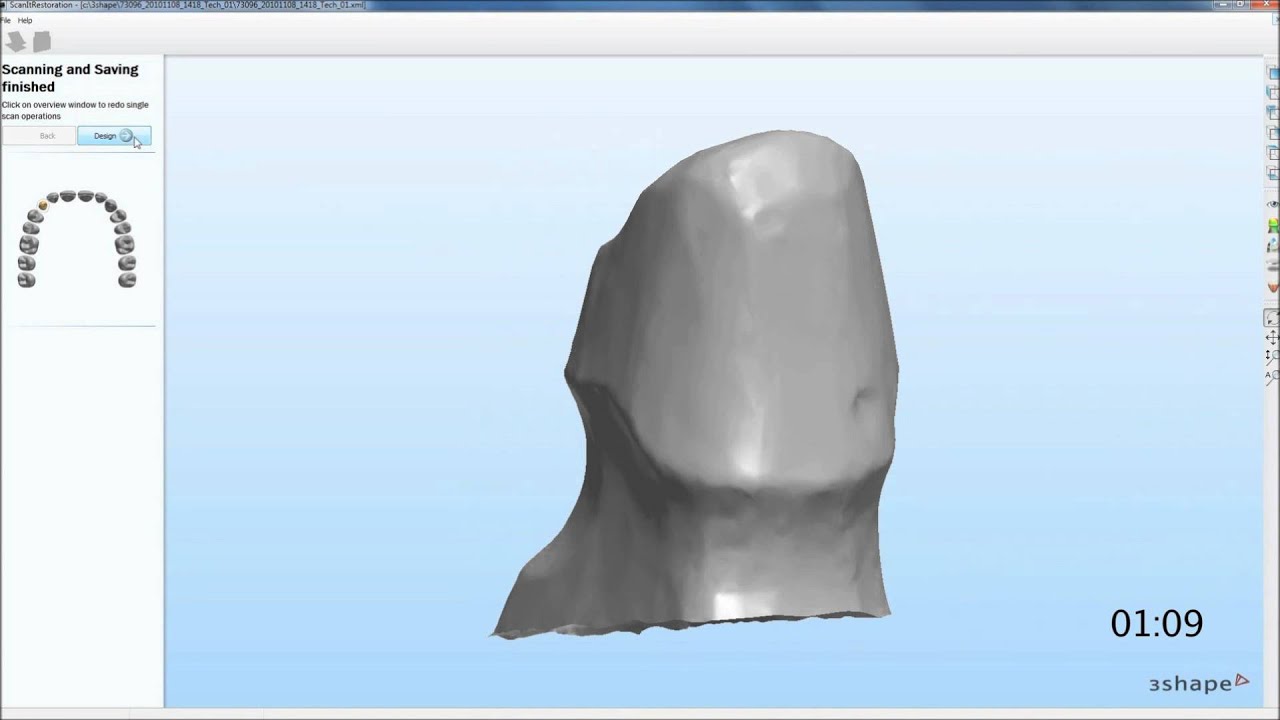Viewport: 1280px width, 720px height.
Task: Select the highlighted gold tooth in the arch overview
Action: (x=43, y=205)
